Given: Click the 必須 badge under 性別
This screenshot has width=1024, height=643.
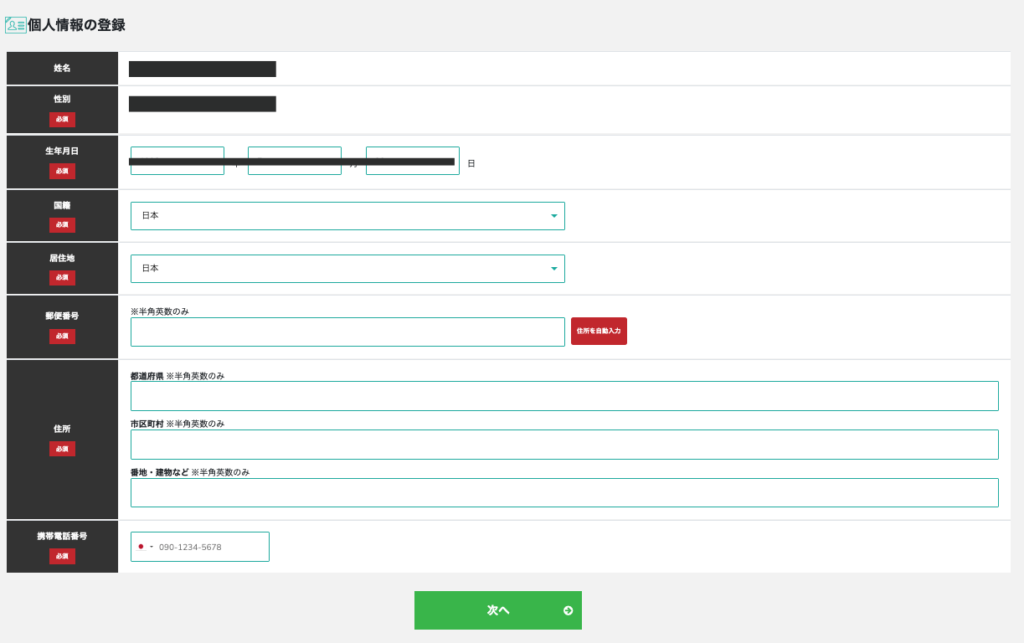Looking at the screenshot, I should 62,119.
